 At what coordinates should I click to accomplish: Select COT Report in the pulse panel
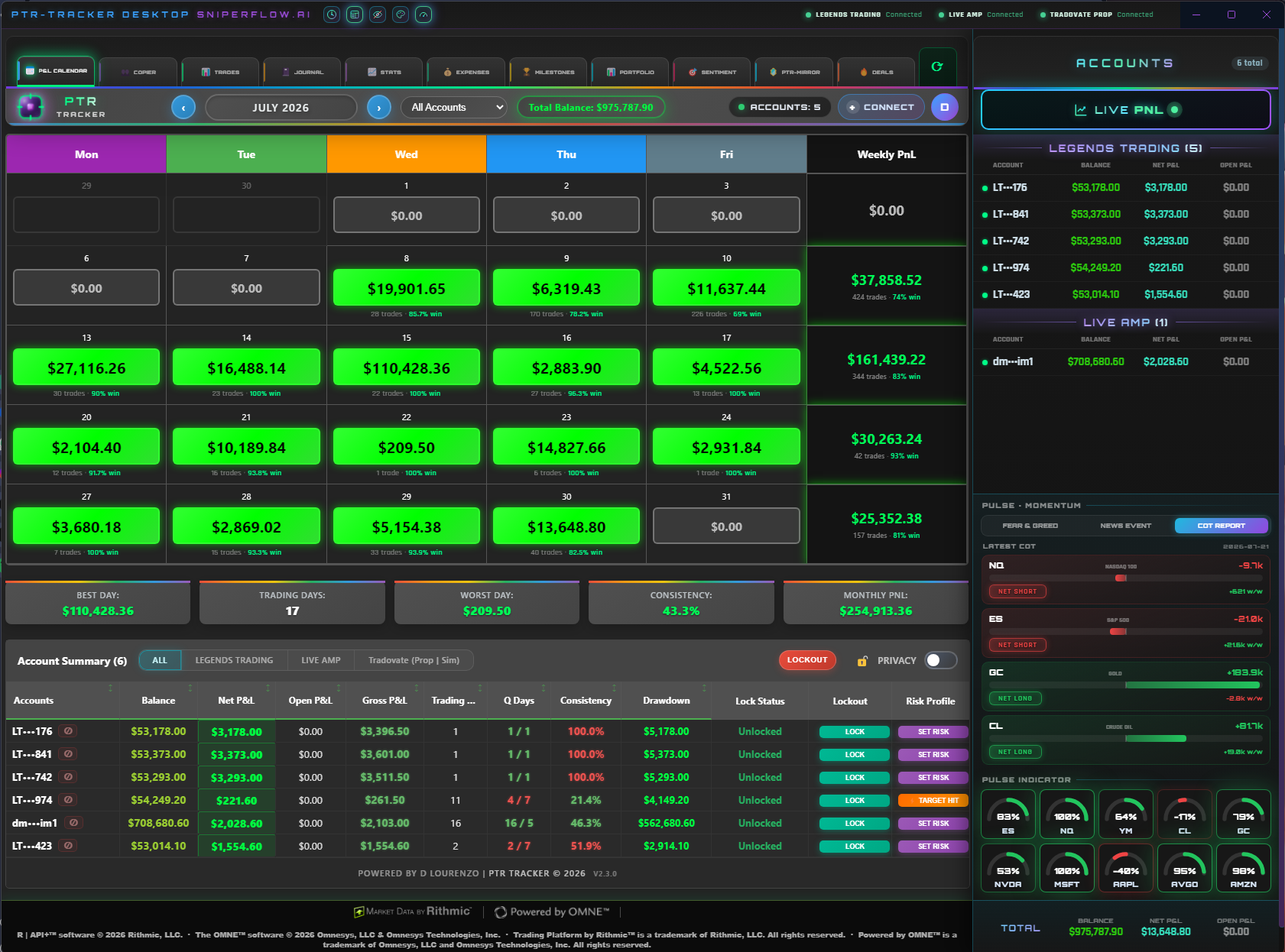coord(1222,526)
